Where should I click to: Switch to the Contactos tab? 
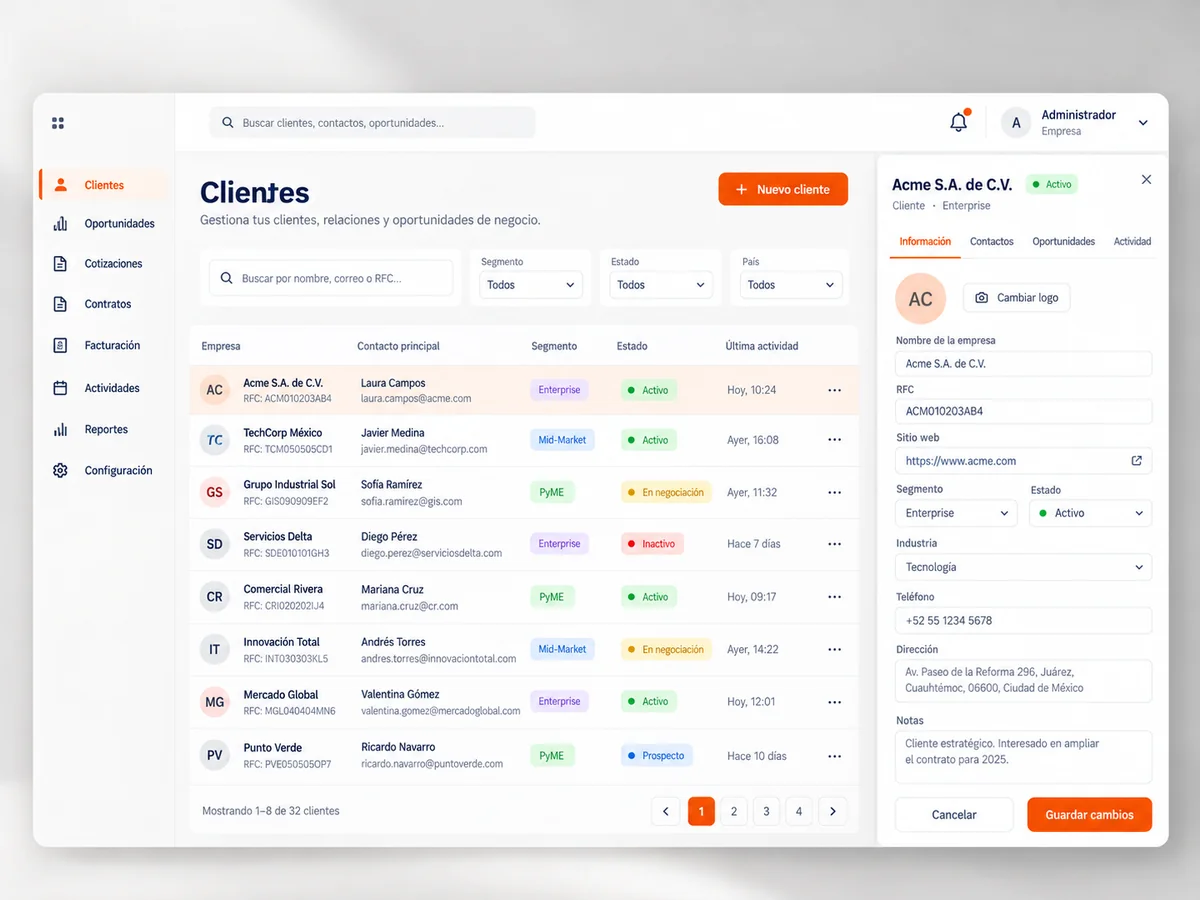point(992,242)
